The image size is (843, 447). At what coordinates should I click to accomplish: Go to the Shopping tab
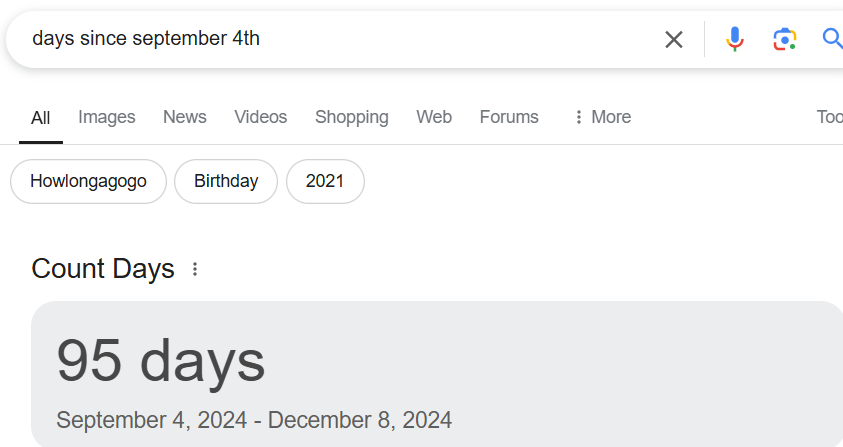[352, 117]
